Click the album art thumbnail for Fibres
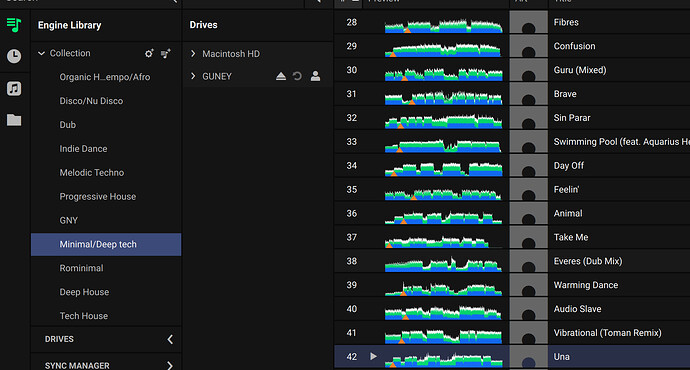The height and width of the screenshot is (370, 690). [x=529, y=22]
